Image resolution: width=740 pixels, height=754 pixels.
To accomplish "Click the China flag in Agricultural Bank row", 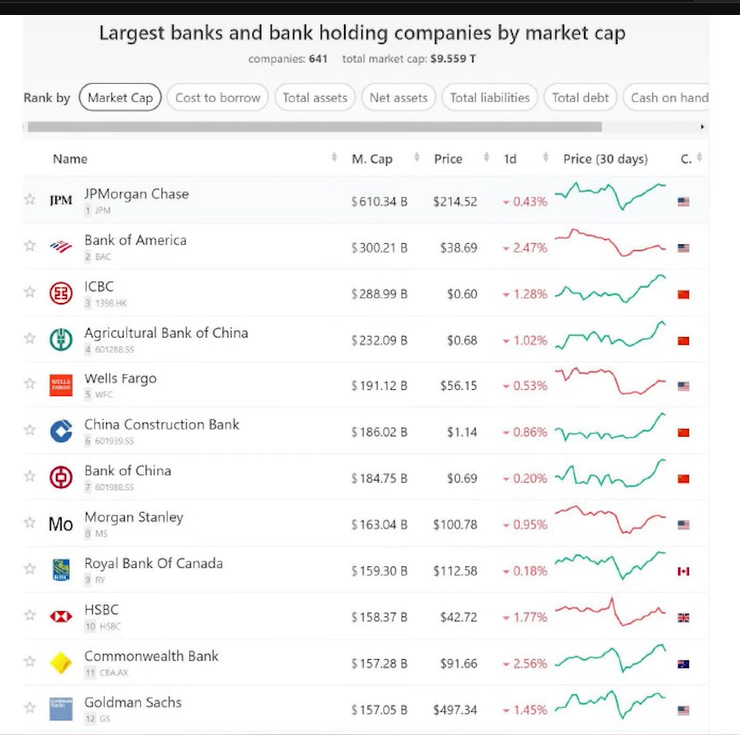I will coord(683,341).
